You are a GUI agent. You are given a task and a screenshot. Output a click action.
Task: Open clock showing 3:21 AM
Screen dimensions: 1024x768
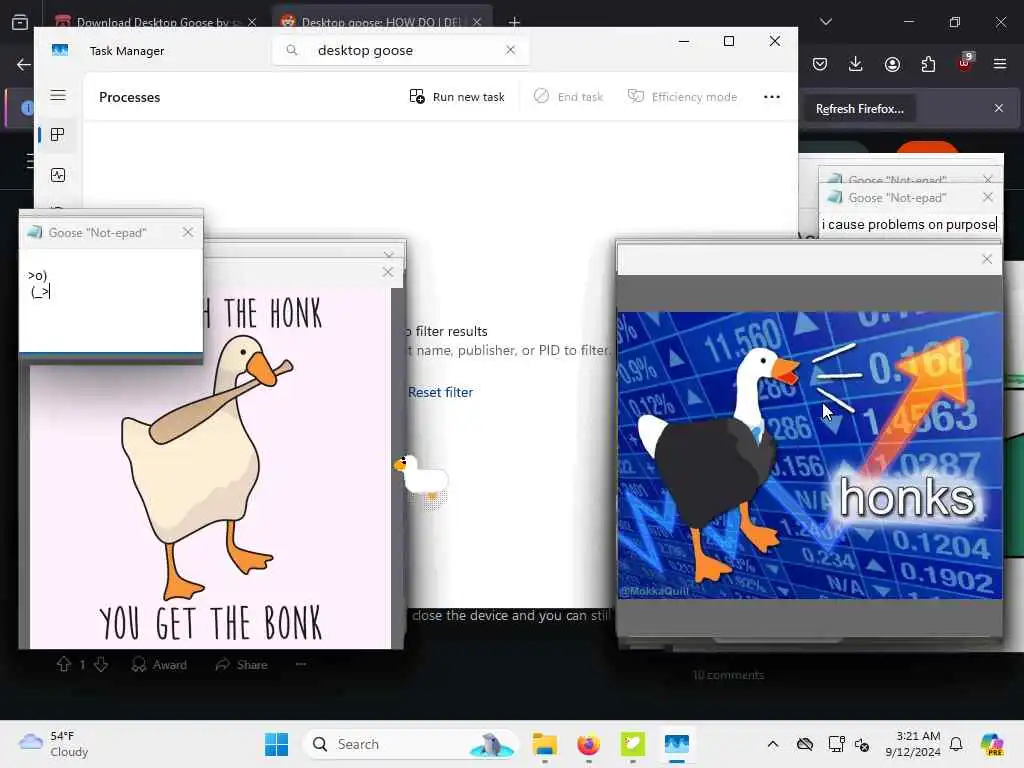913,744
